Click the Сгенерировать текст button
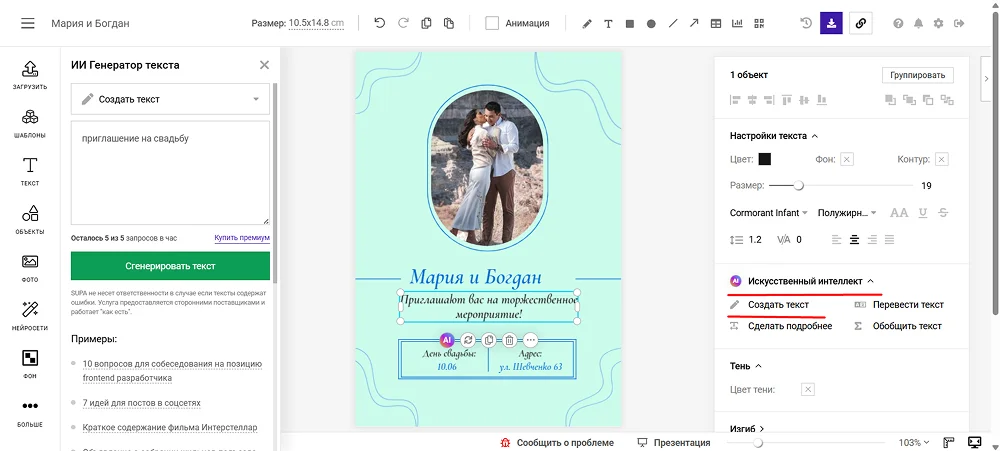Screen dimensions: 1000x451 (x=170, y=266)
